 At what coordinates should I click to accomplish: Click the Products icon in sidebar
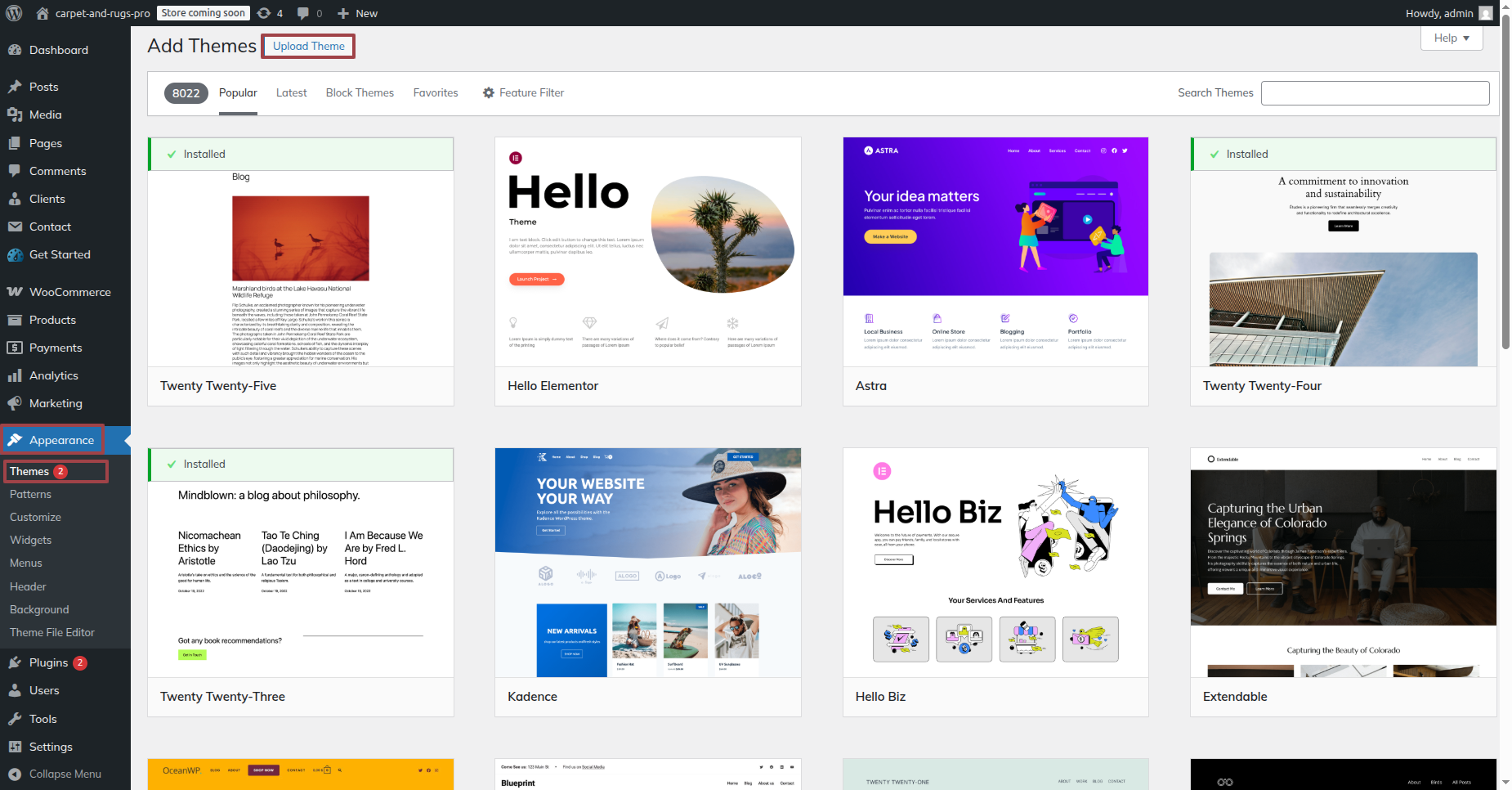[15, 320]
